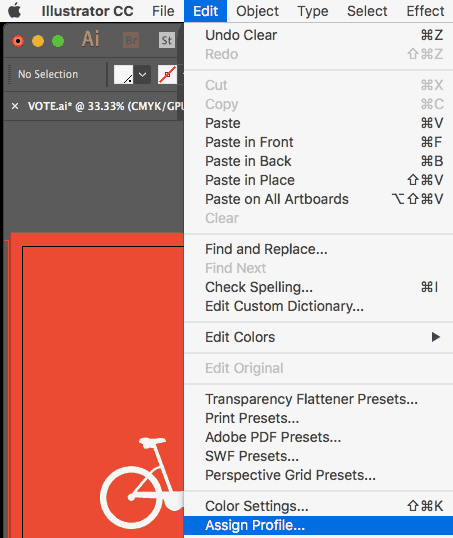Screen dimensions: 453x538
Task: Choose Undo Clear from Edit menu
Action: 318,35
